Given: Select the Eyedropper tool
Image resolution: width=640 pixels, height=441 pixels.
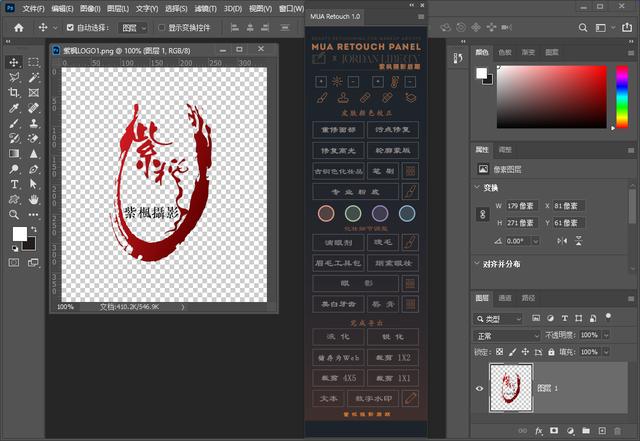Looking at the screenshot, I should click(14, 108).
